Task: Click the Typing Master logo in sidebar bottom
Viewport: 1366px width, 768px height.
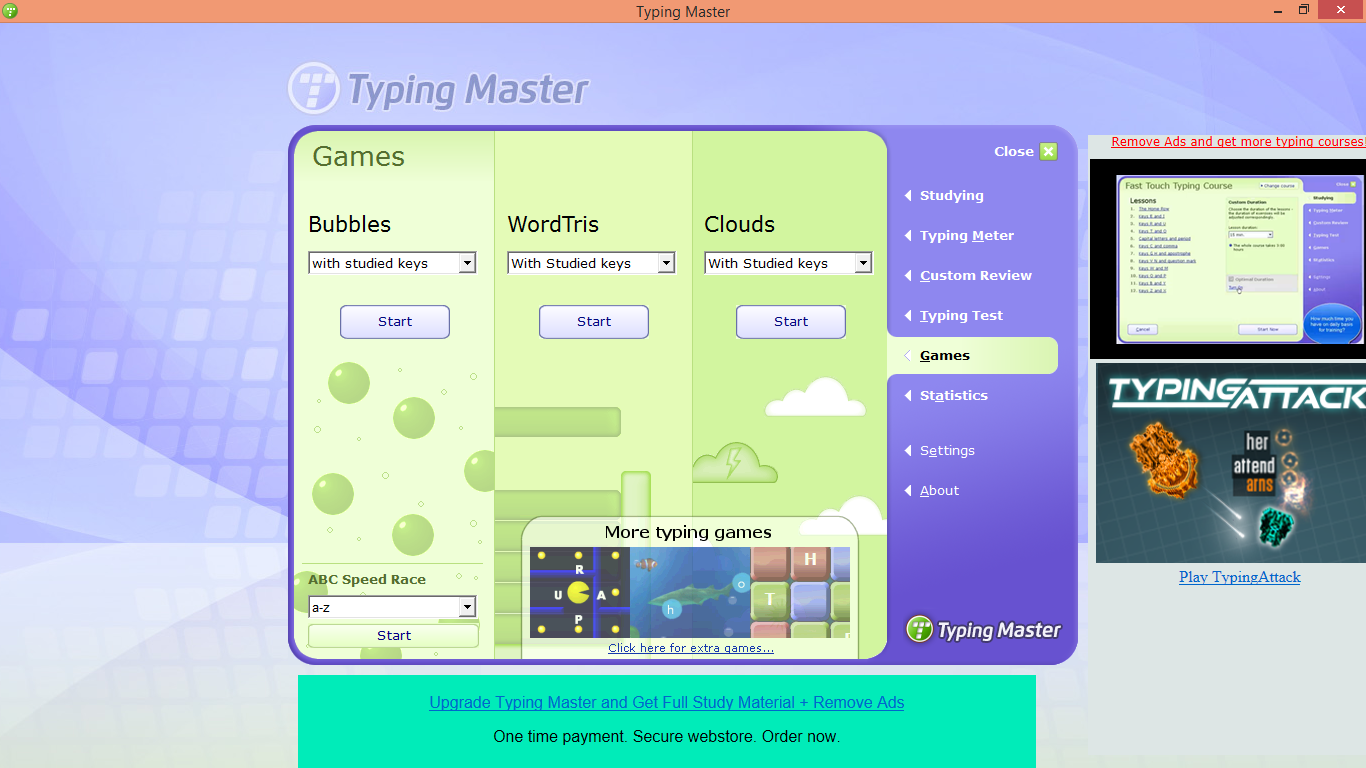Action: tap(983, 629)
